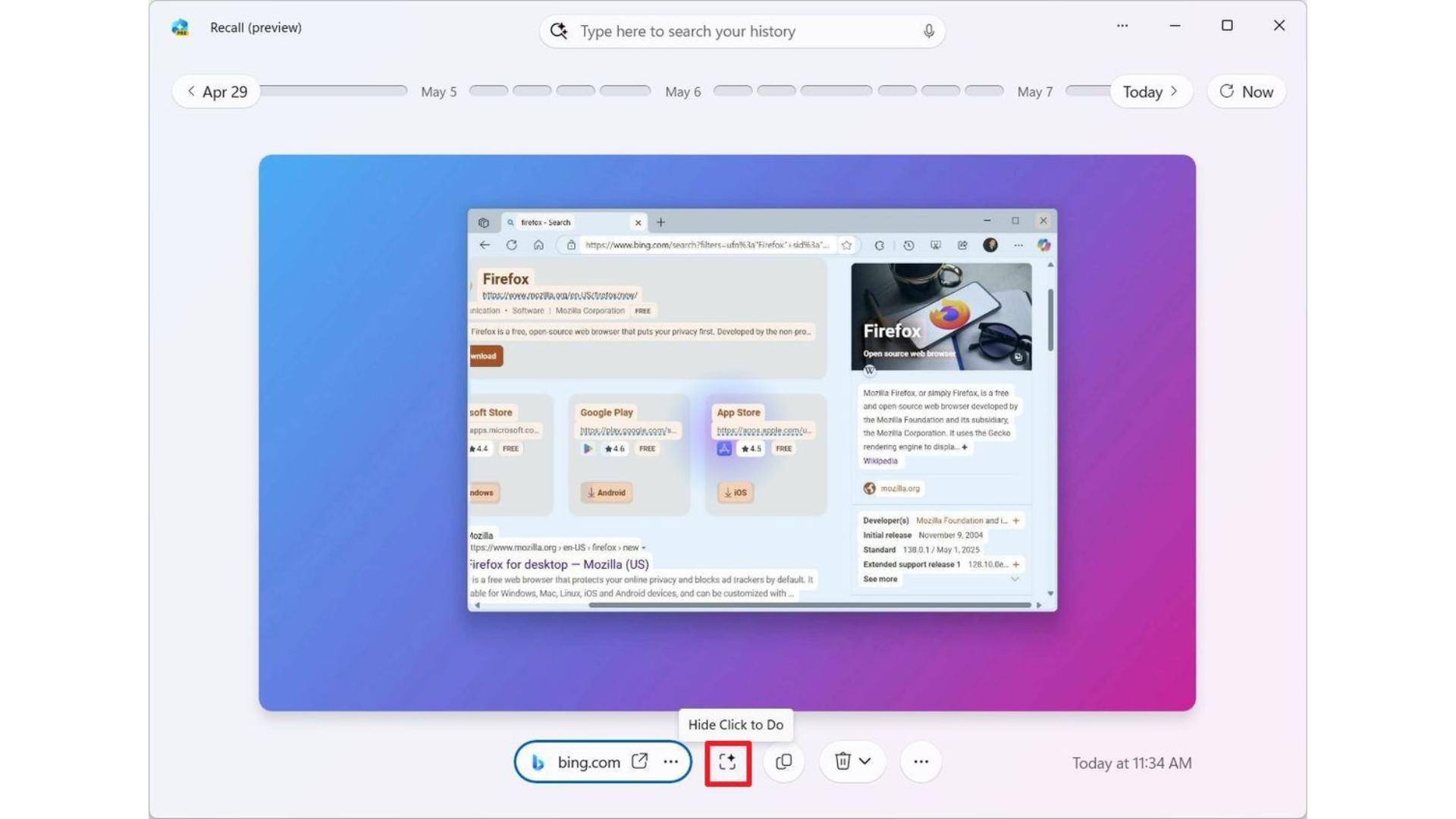Visit bing.com from the snapshot toolbar
The width and height of the screenshot is (1456, 819).
[588, 761]
